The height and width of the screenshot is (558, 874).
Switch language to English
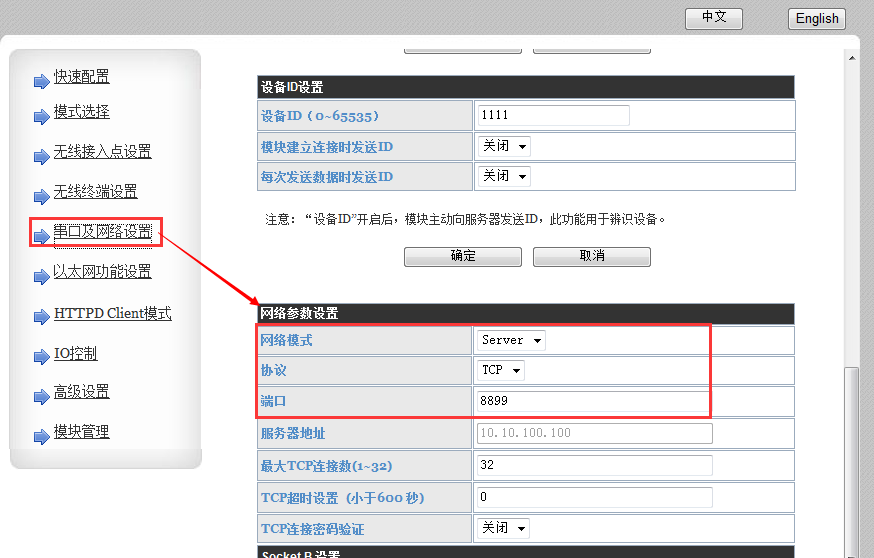817,18
